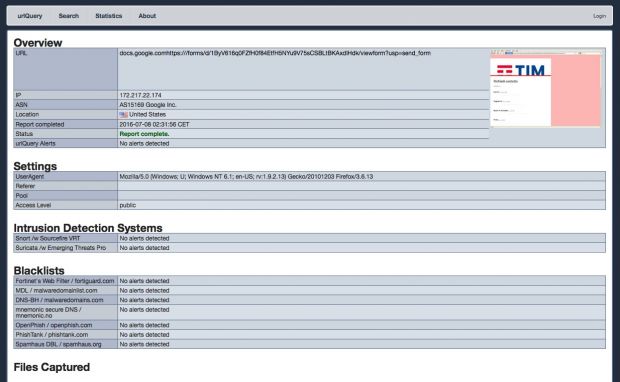Click the OpenPhish / openphish.com row label
This screenshot has height=382, width=620.
click(54, 325)
